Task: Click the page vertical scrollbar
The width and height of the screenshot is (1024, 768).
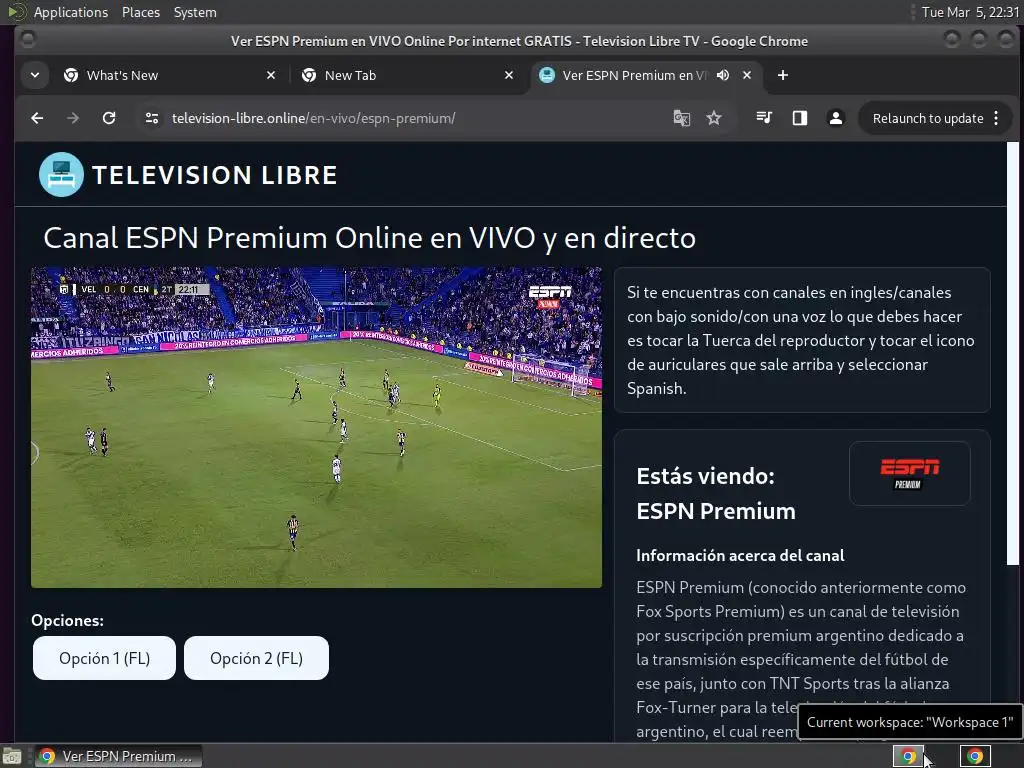Action: pyautogui.click(x=1012, y=353)
